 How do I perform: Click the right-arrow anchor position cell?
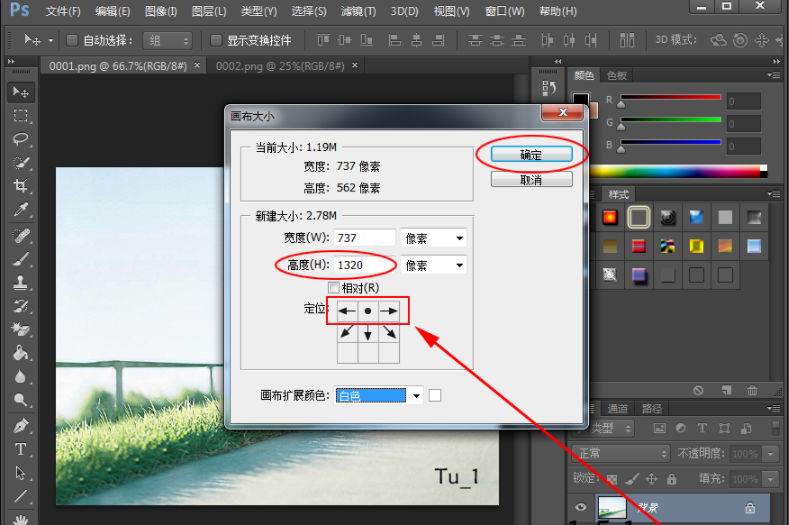(x=389, y=311)
